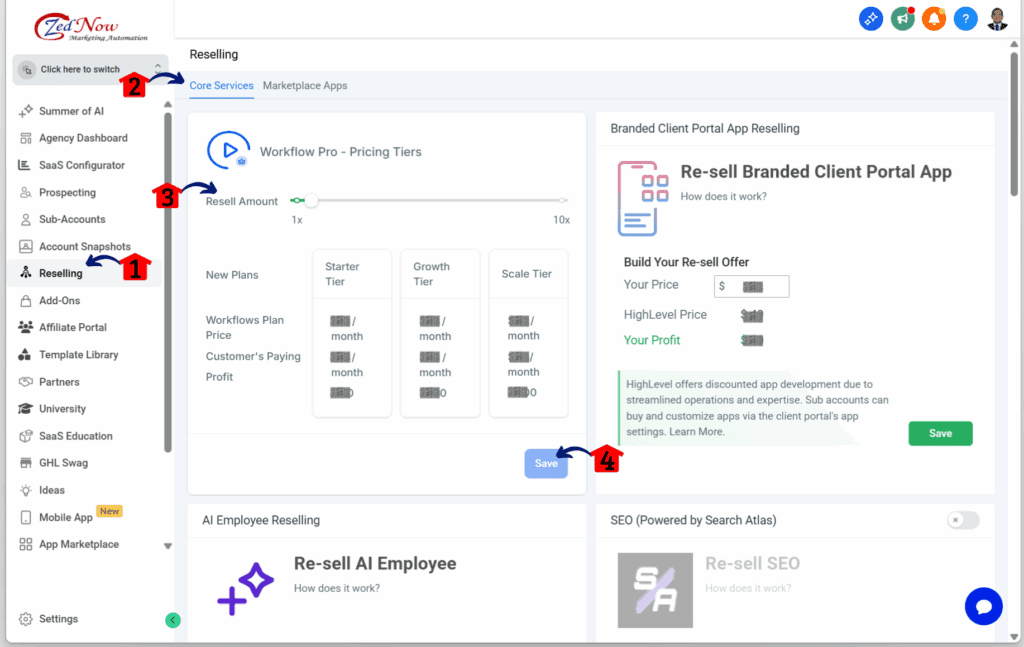Open the blue help question mark icon
Screen dimensions: 1024x647
click(x=965, y=19)
